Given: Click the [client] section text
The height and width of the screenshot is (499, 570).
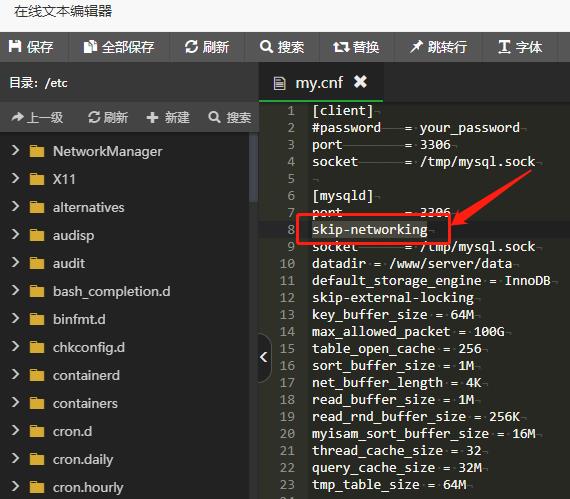Looking at the screenshot, I should 342,110.
